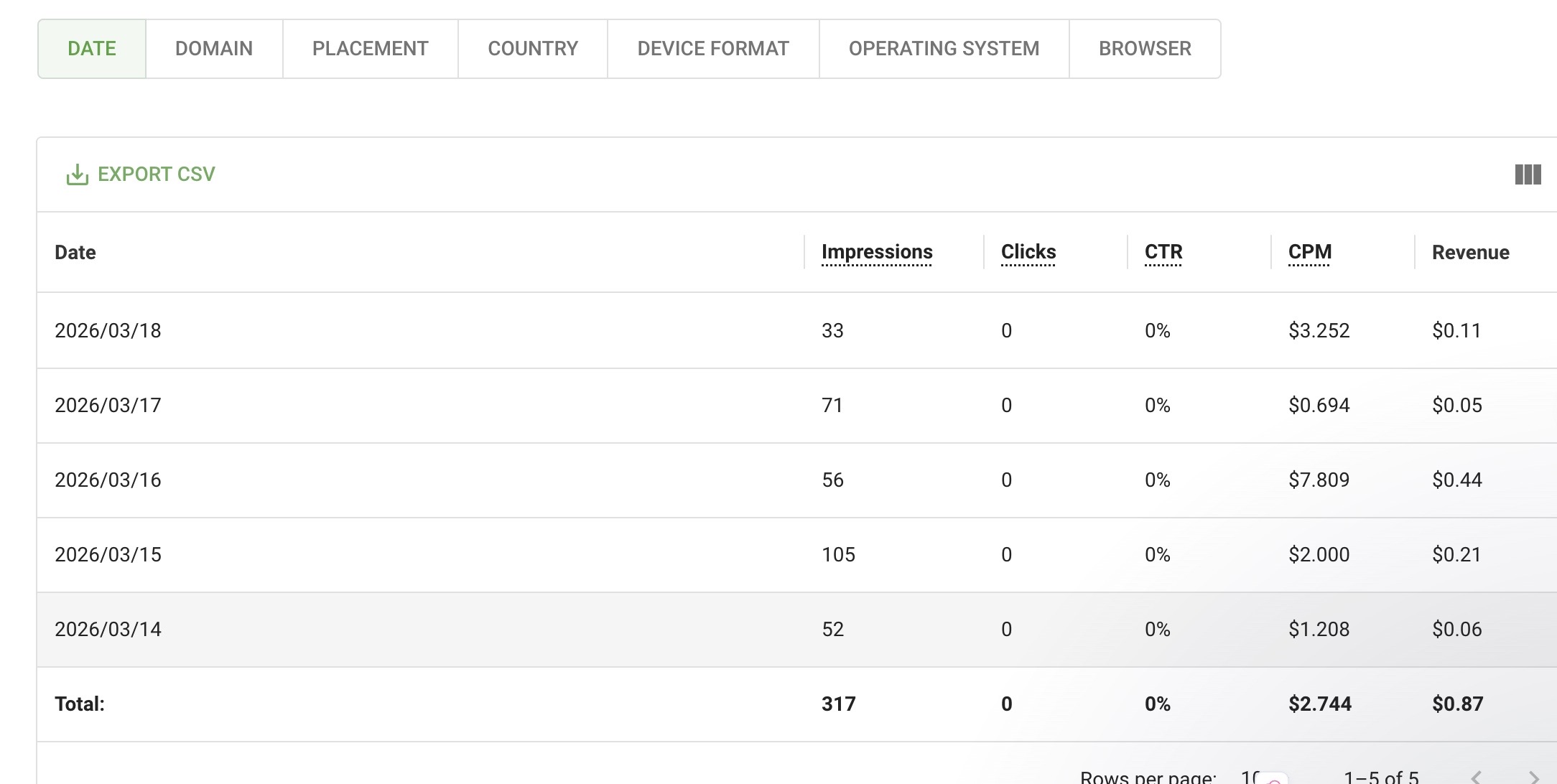The image size is (1557, 784).
Task: Open the Country tab
Action: 533,49
